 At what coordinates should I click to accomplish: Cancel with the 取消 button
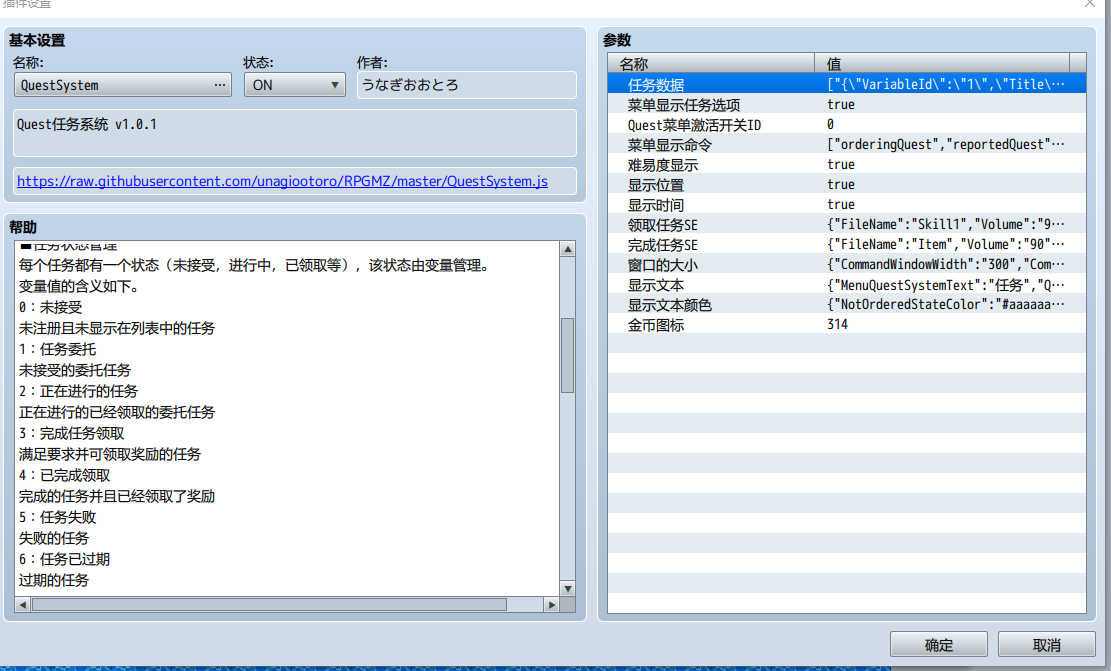(x=1047, y=645)
